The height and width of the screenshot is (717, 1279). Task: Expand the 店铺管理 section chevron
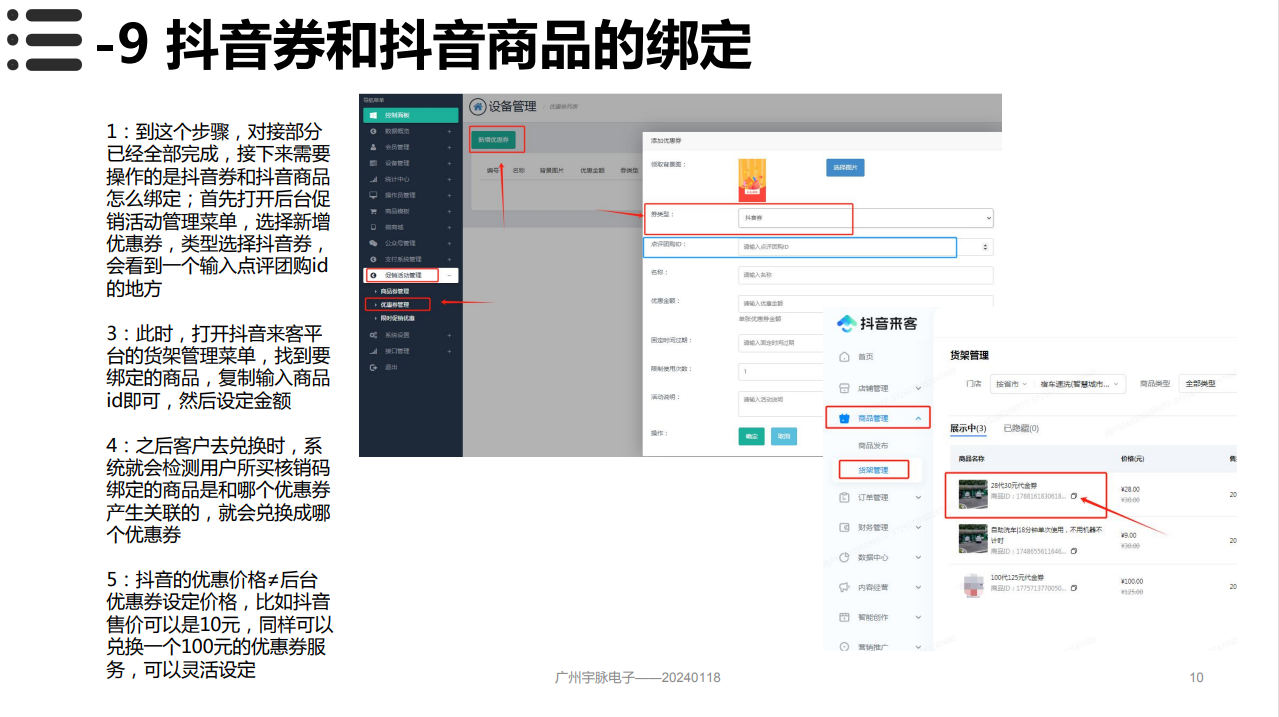coord(920,386)
